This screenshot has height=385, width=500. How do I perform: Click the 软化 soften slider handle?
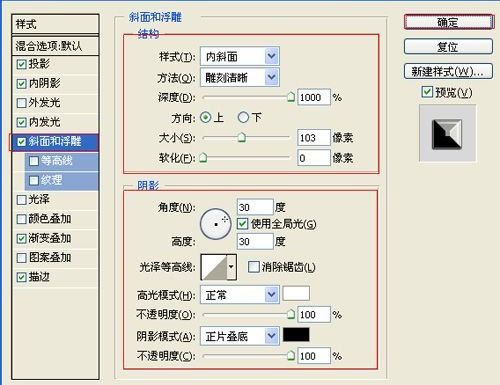[203, 158]
